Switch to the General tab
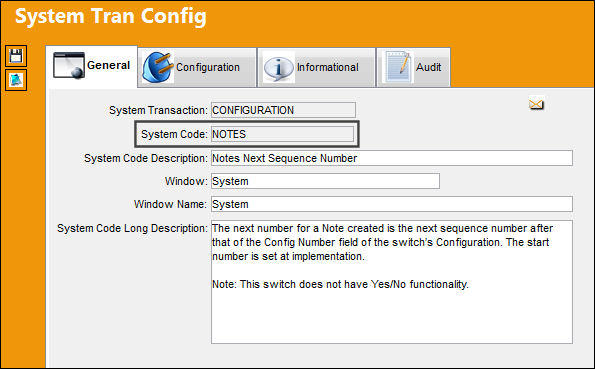595x369 pixels. [91, 66]
